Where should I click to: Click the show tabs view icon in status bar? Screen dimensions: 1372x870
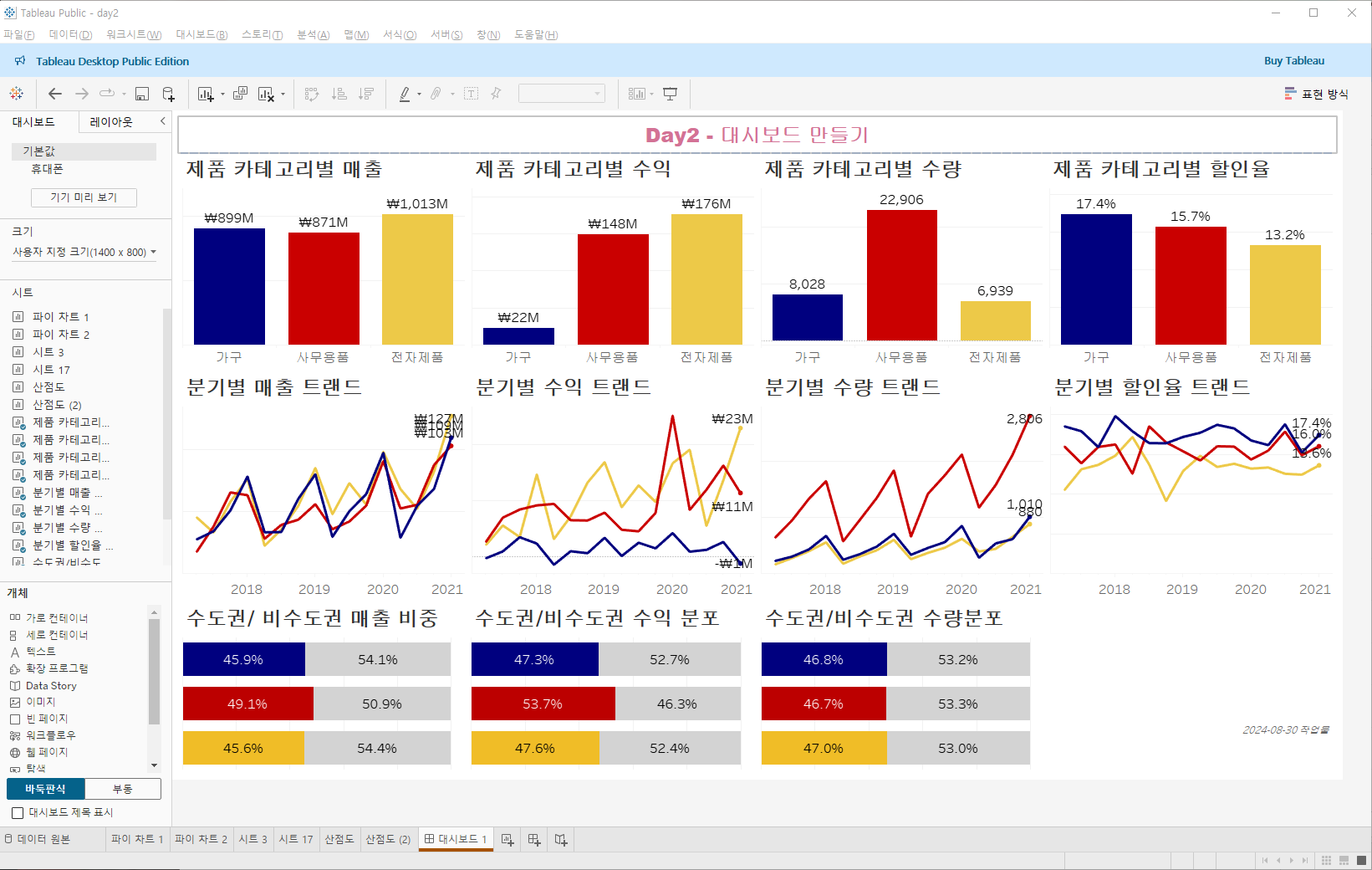(x=1361, y=860)
